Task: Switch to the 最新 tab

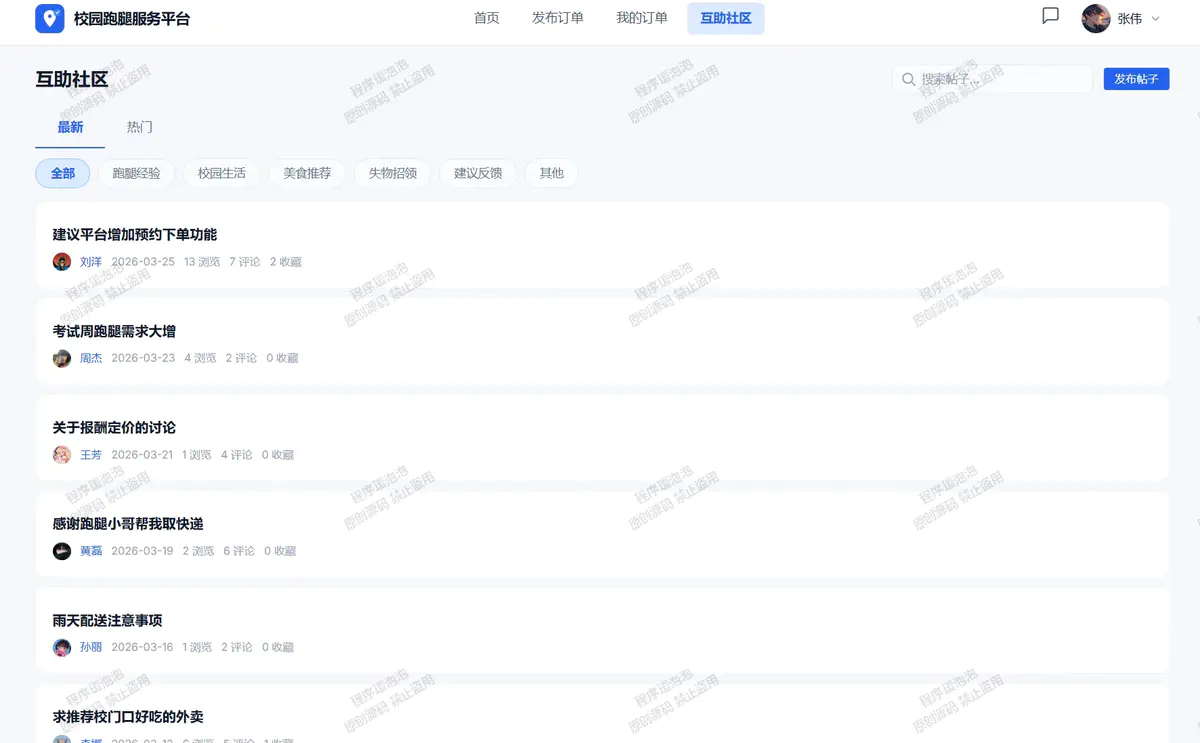Action: coord(70,127)
